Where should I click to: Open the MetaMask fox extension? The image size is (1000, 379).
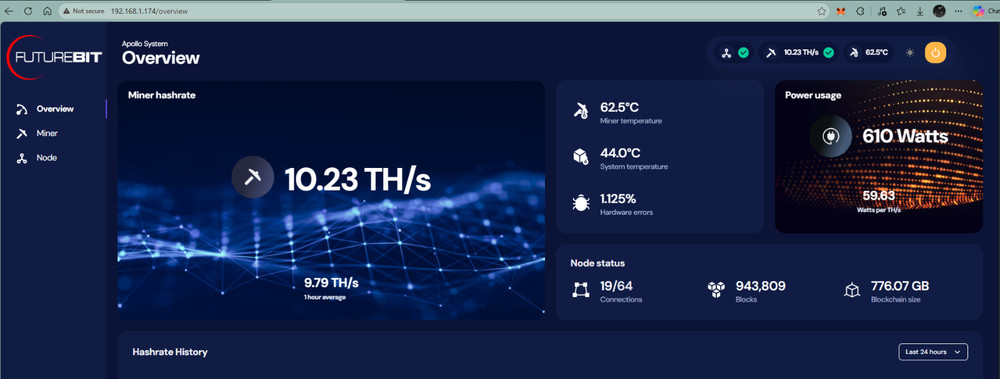point(841,11)
